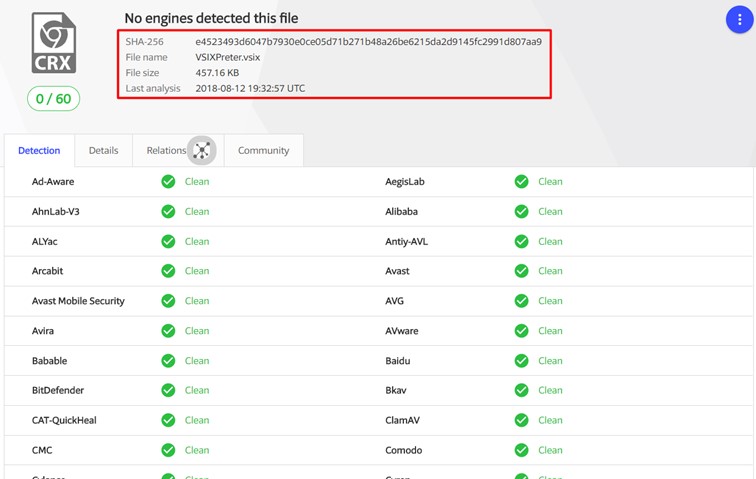The width and height of the screenshot is (756, 479).
Task: Click the green check icon for AVware
Action: tap(521, 331)
